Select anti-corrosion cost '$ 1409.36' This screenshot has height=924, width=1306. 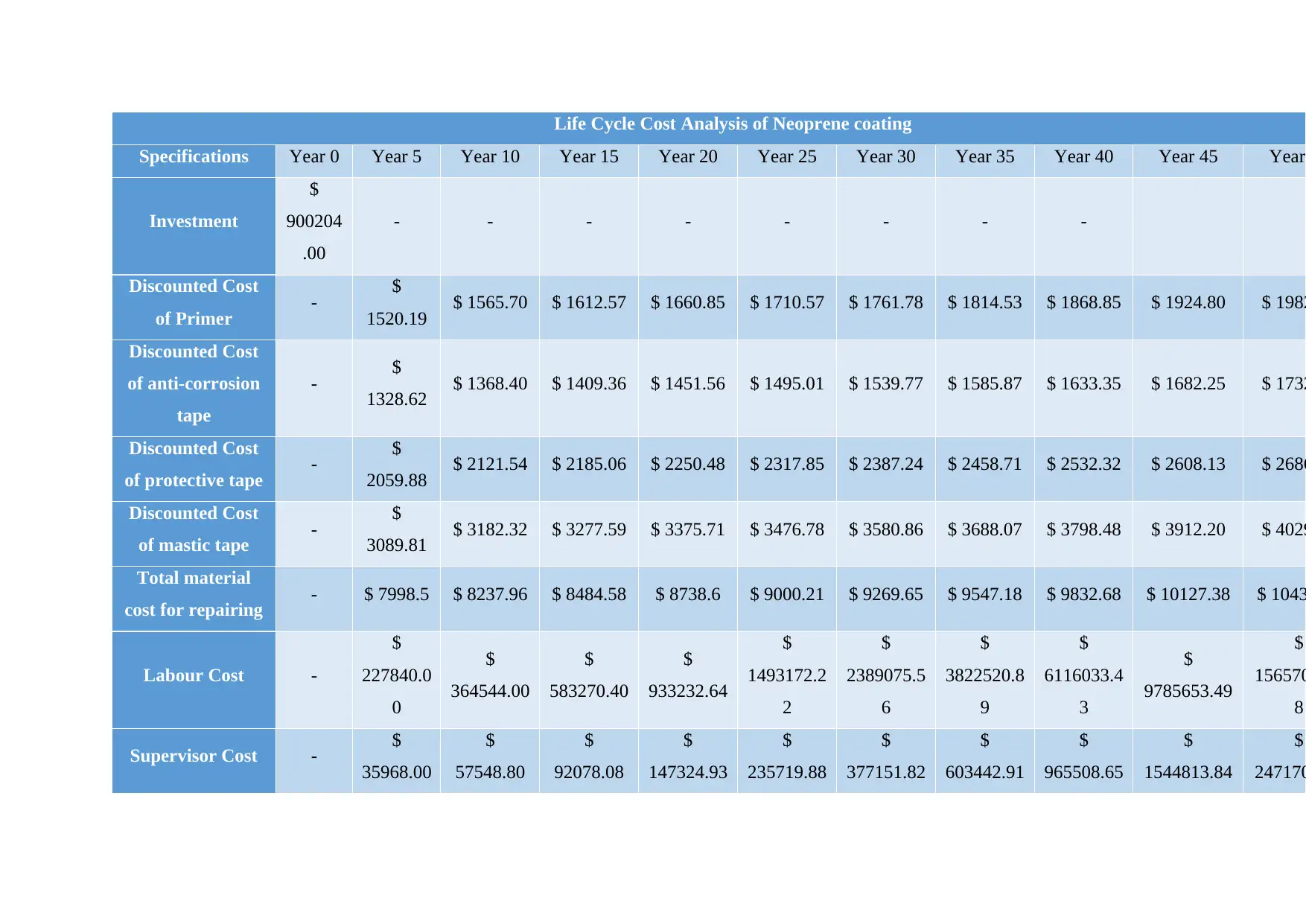click(x=589, y=384)
